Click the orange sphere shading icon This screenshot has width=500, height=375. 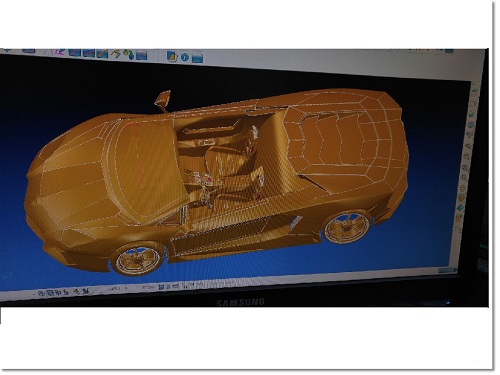(x=461, y=198)
